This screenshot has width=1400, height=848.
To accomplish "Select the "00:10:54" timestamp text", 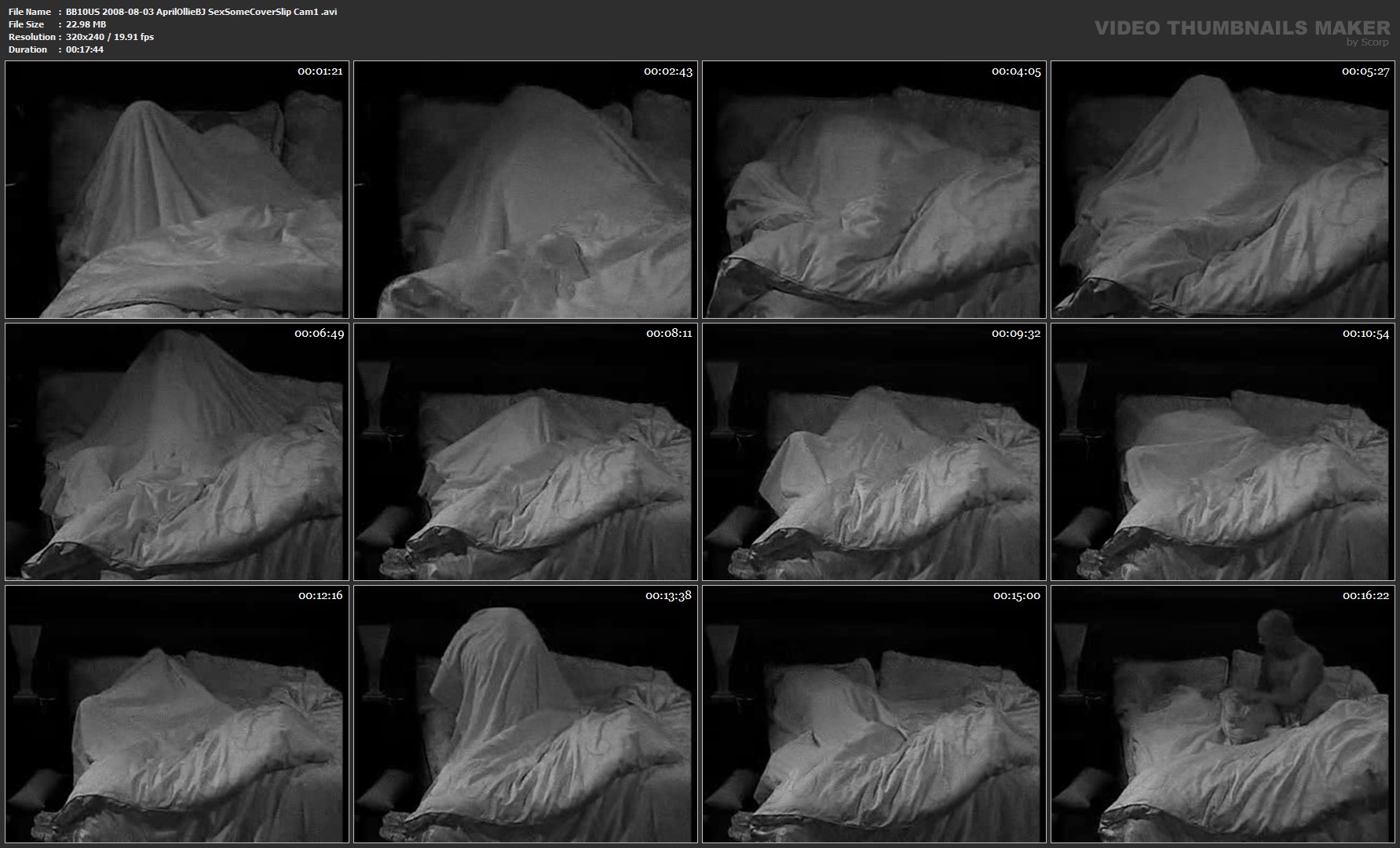I will coord(1365,334).
